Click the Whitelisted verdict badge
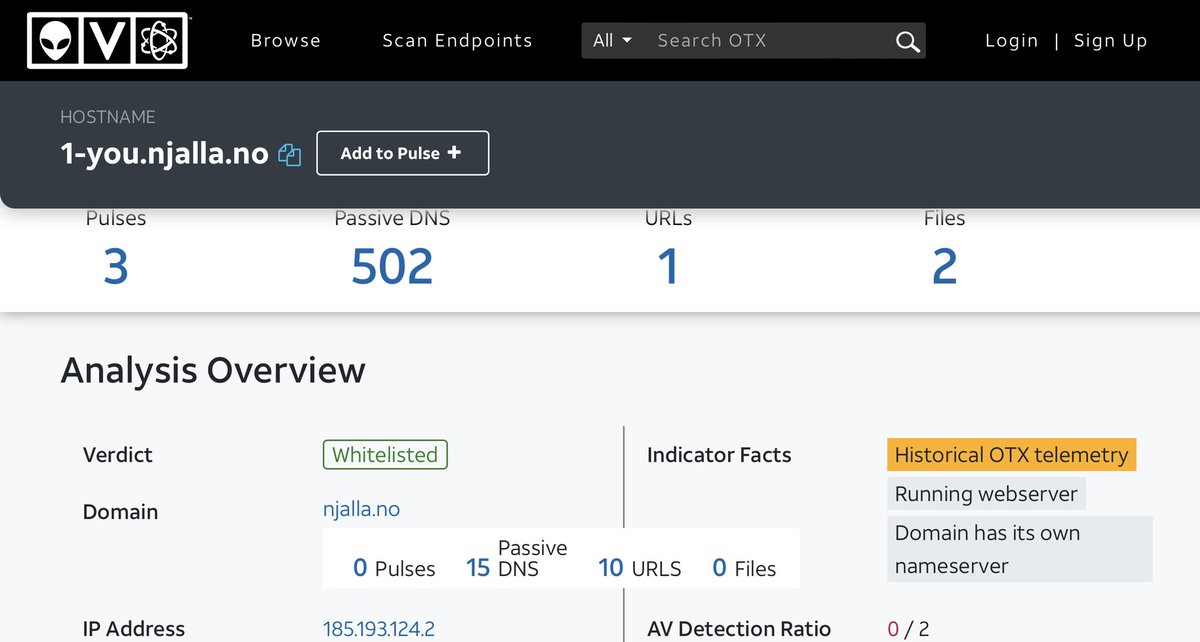Image resolution: width=1200 pixels, height=642 pixels. pyautogui.click(x=385, y=455)
